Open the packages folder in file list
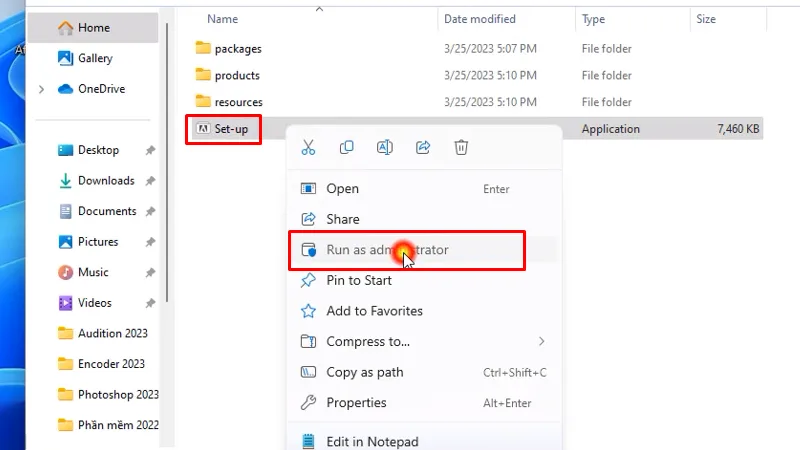The image size is (800, 450). coord(237,48)
